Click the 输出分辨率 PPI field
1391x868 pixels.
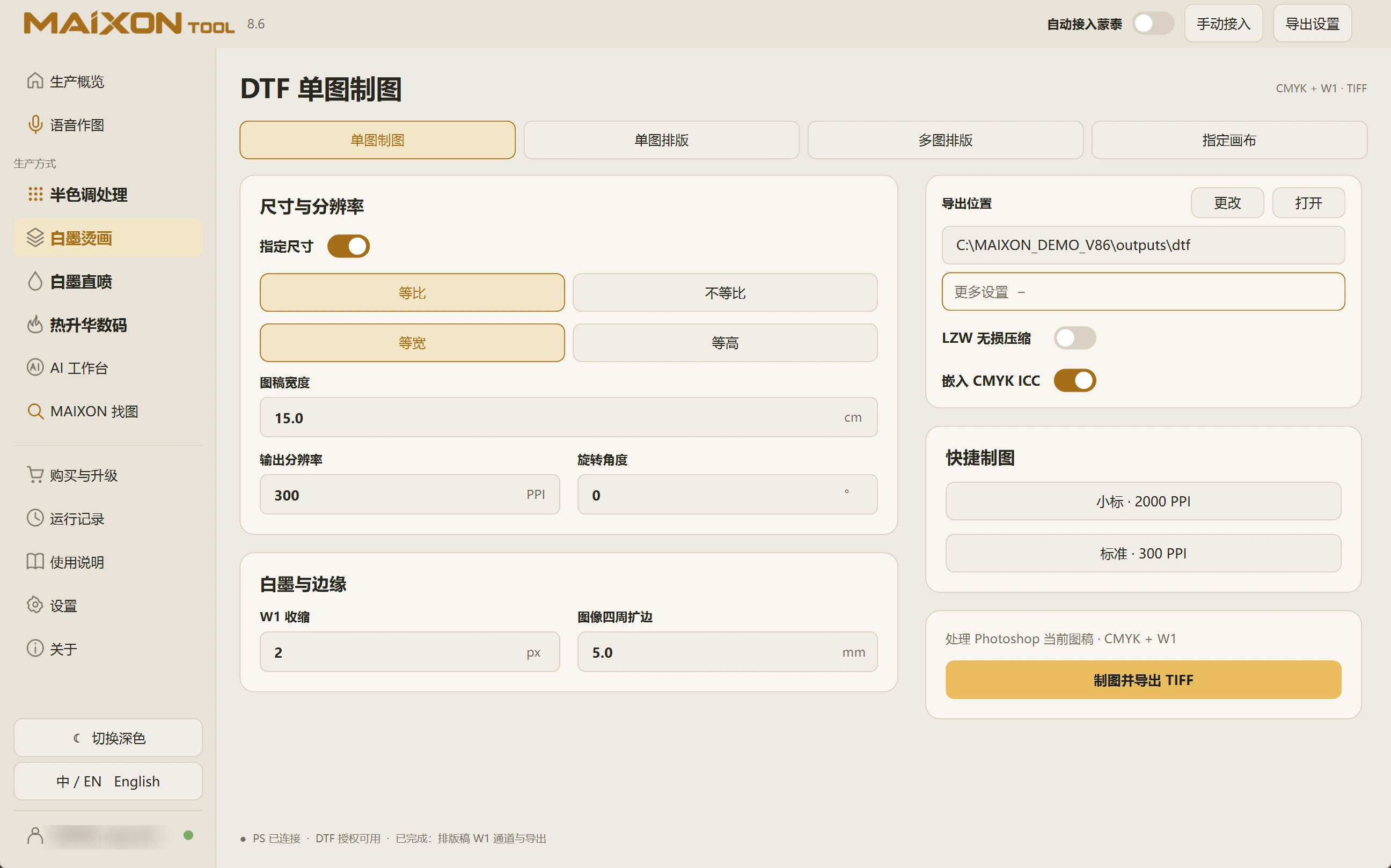click(x=409, y=495)
